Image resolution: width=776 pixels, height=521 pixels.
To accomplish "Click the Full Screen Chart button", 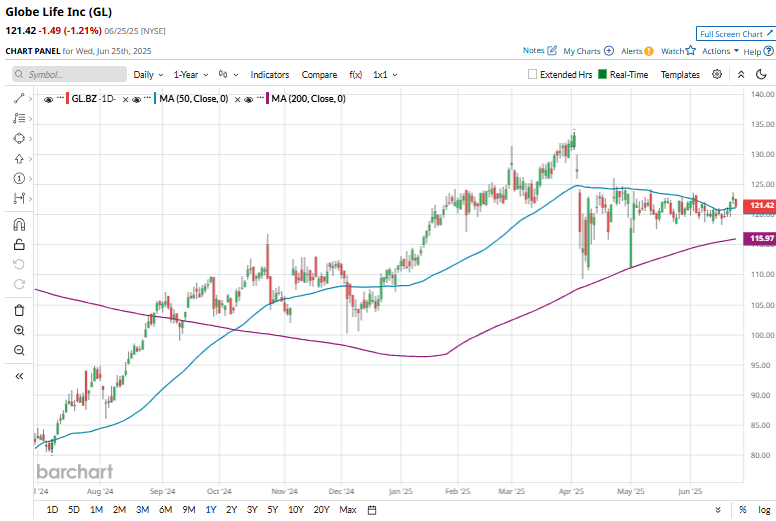I will (735, 33).
